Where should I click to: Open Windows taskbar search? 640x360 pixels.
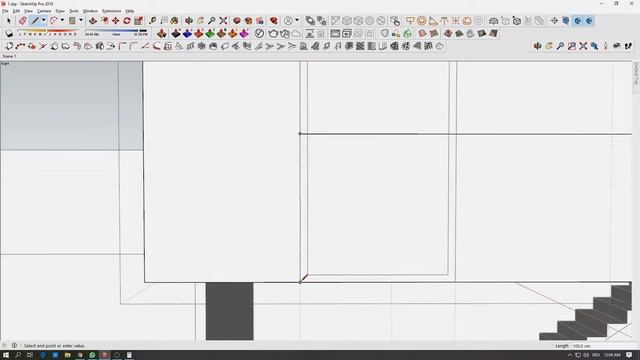18,355
